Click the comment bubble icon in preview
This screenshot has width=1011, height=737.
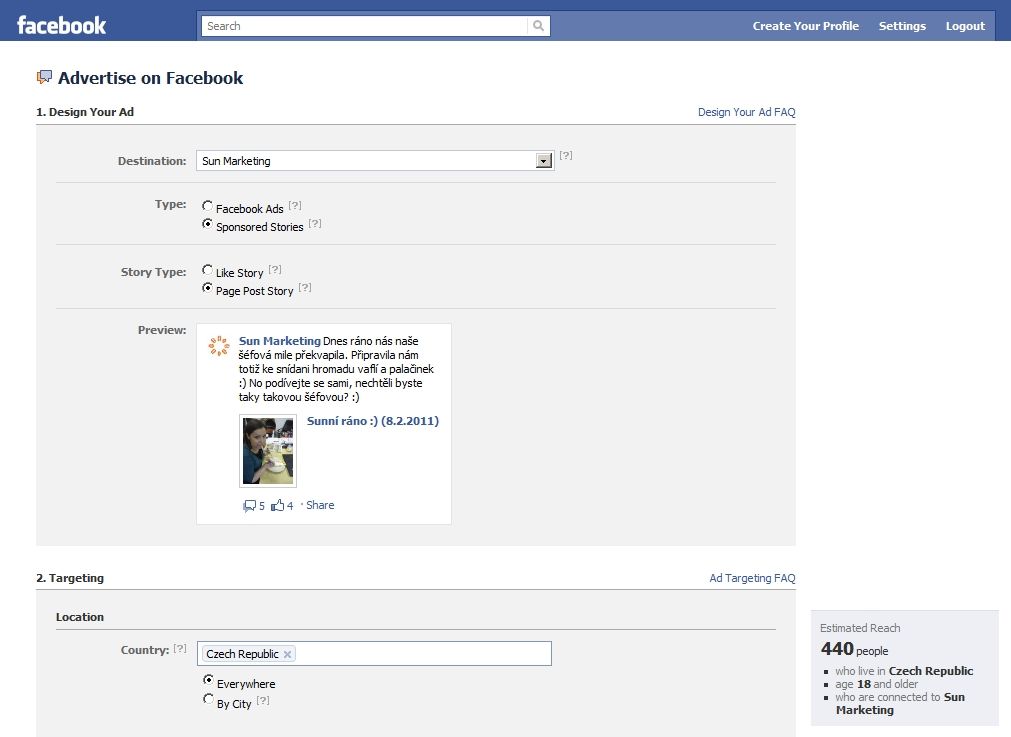(x=249, y=506)
